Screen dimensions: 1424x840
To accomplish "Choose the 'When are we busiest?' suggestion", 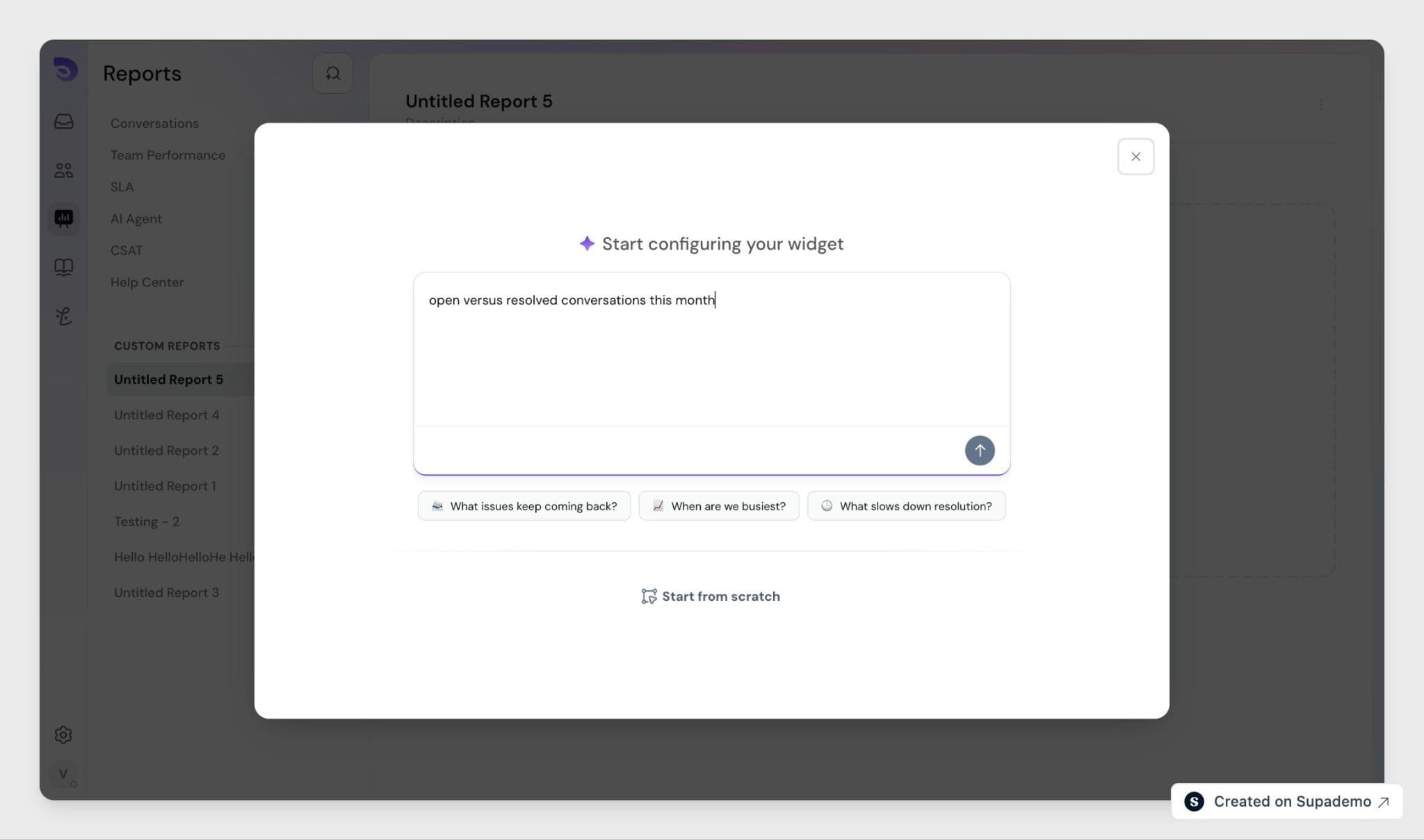I will [719, 506].
